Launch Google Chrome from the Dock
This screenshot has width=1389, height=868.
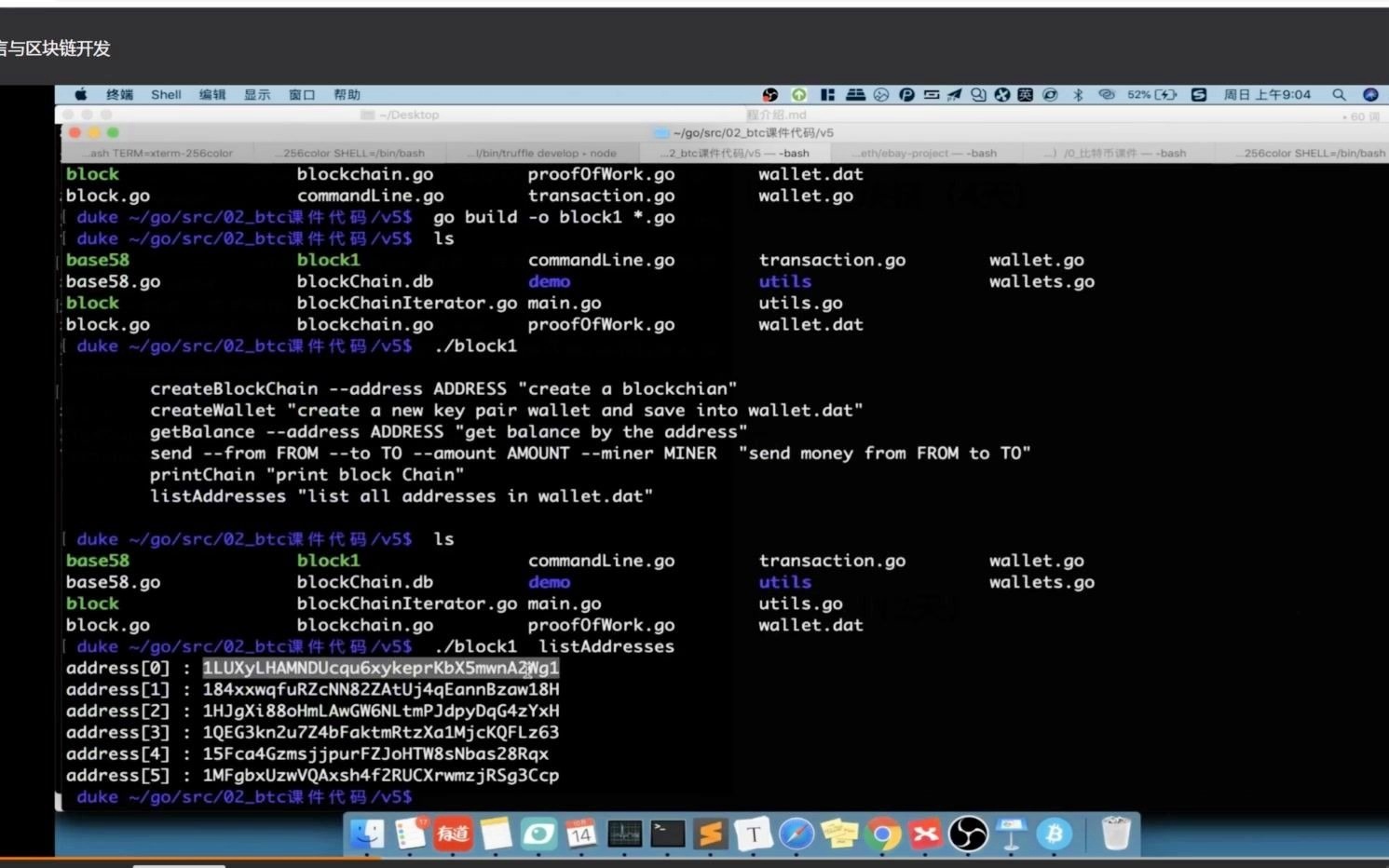[881, 834]
